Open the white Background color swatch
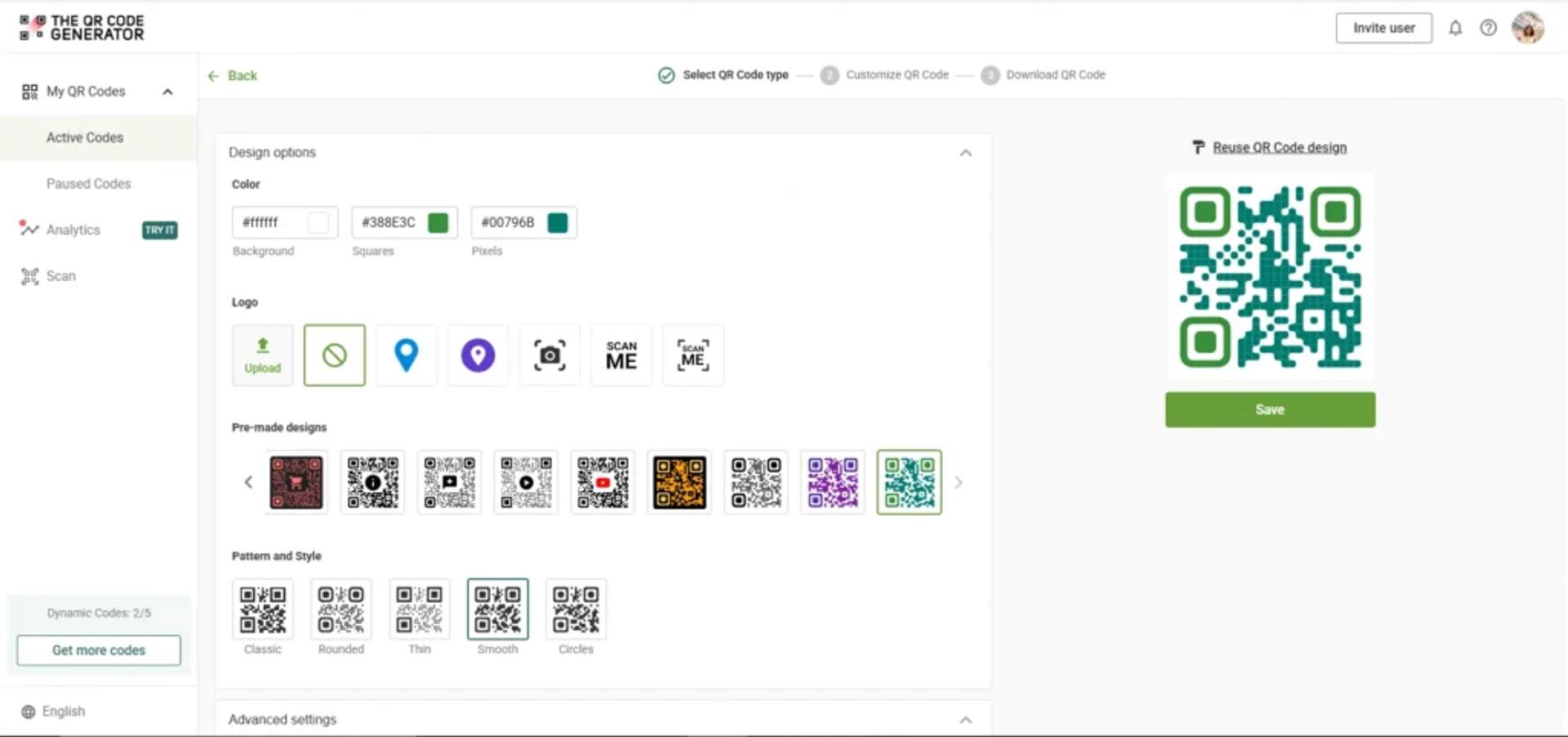This screenshot has height=737, width=1568. [318, 222]
